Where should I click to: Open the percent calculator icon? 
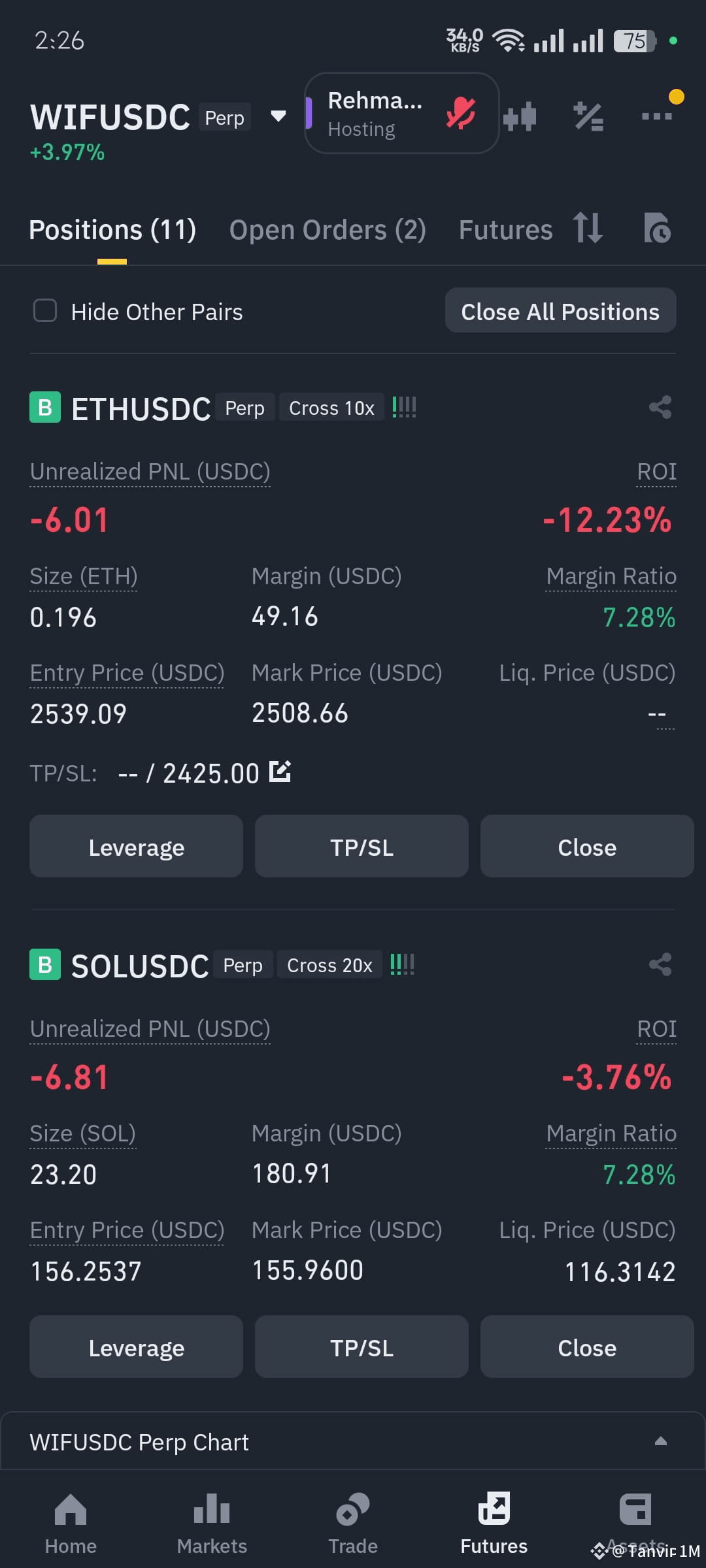point(588,117)
